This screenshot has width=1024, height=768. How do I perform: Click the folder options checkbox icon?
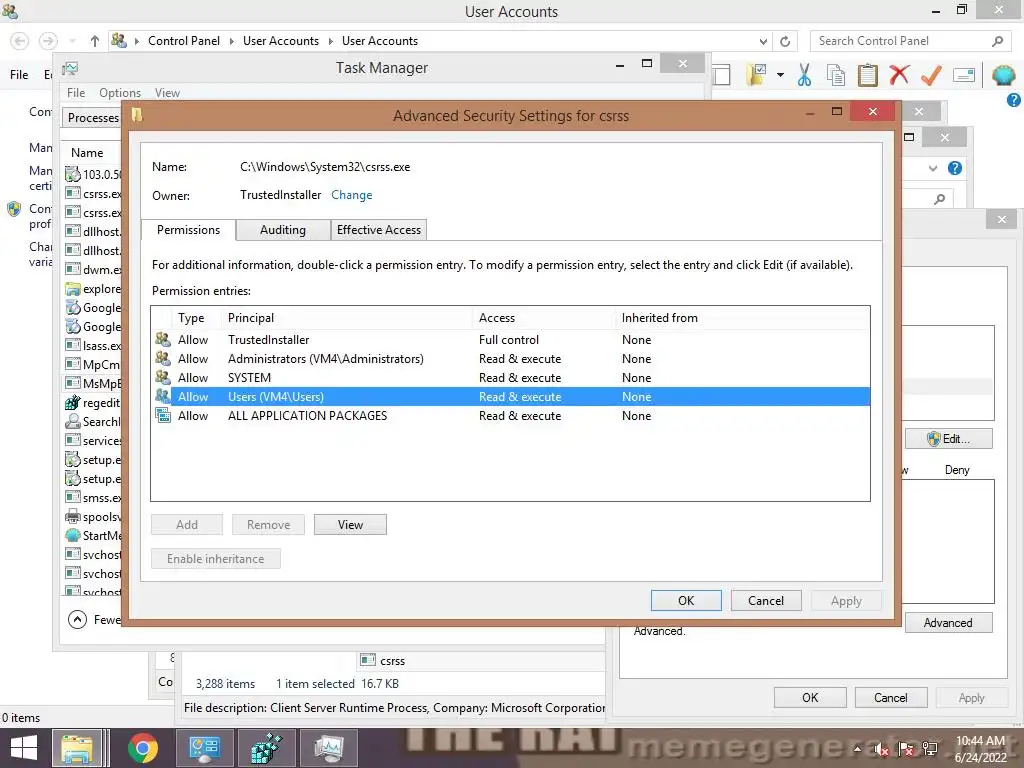[x=757, y=75]
